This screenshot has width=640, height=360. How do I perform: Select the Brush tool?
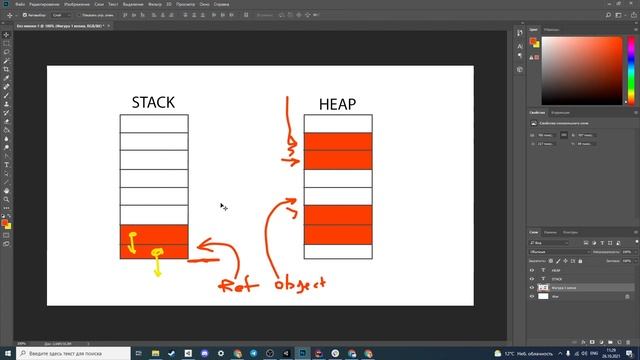(6, 95)
